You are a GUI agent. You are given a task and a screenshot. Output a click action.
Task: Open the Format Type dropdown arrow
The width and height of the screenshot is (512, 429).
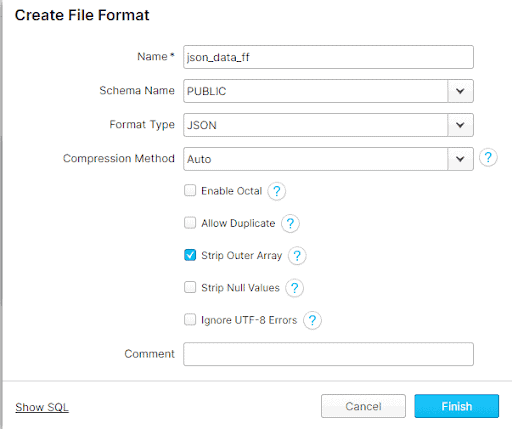click(460, 125)
